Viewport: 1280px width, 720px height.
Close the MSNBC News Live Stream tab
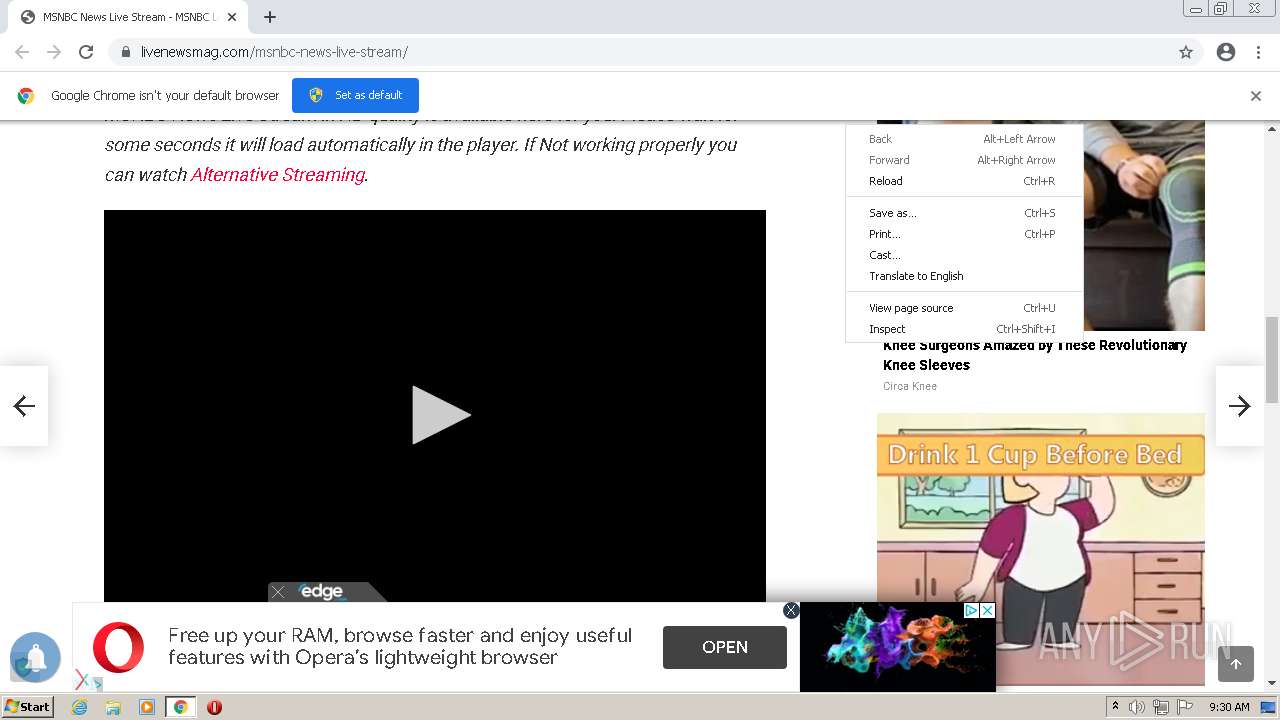coord(232,17)
